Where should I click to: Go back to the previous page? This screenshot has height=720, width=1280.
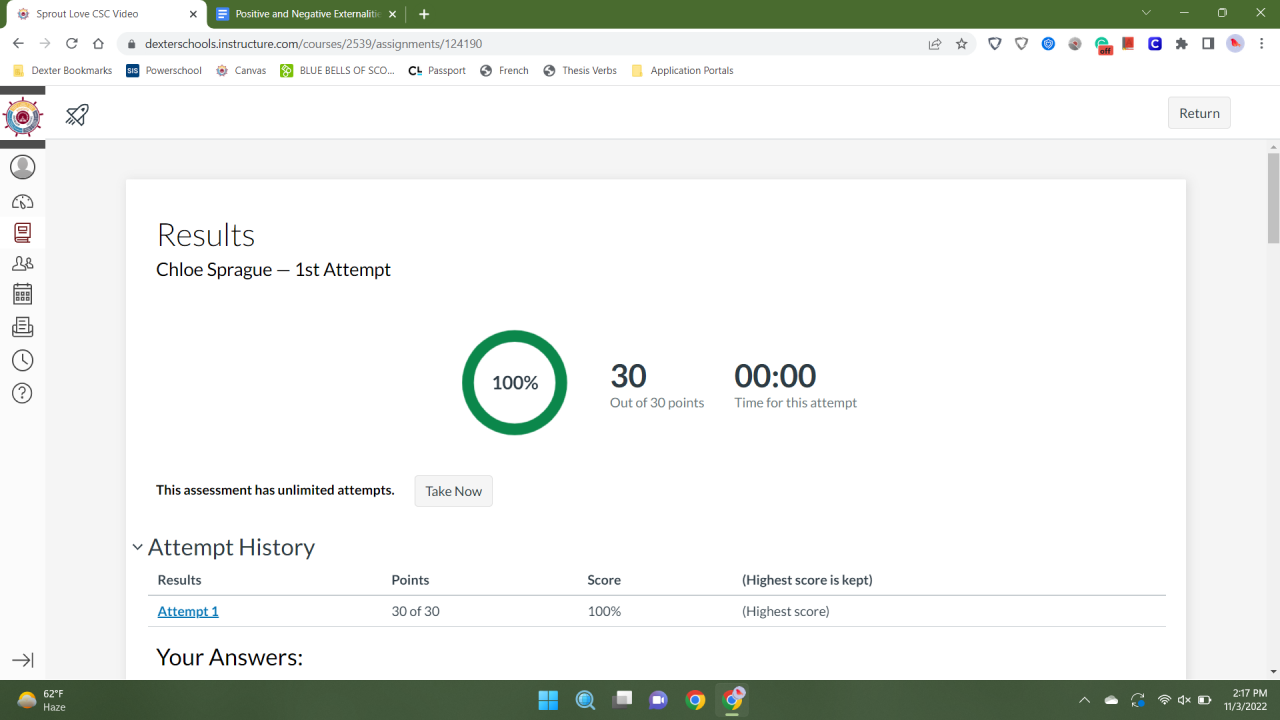click(x=18, y=44)
